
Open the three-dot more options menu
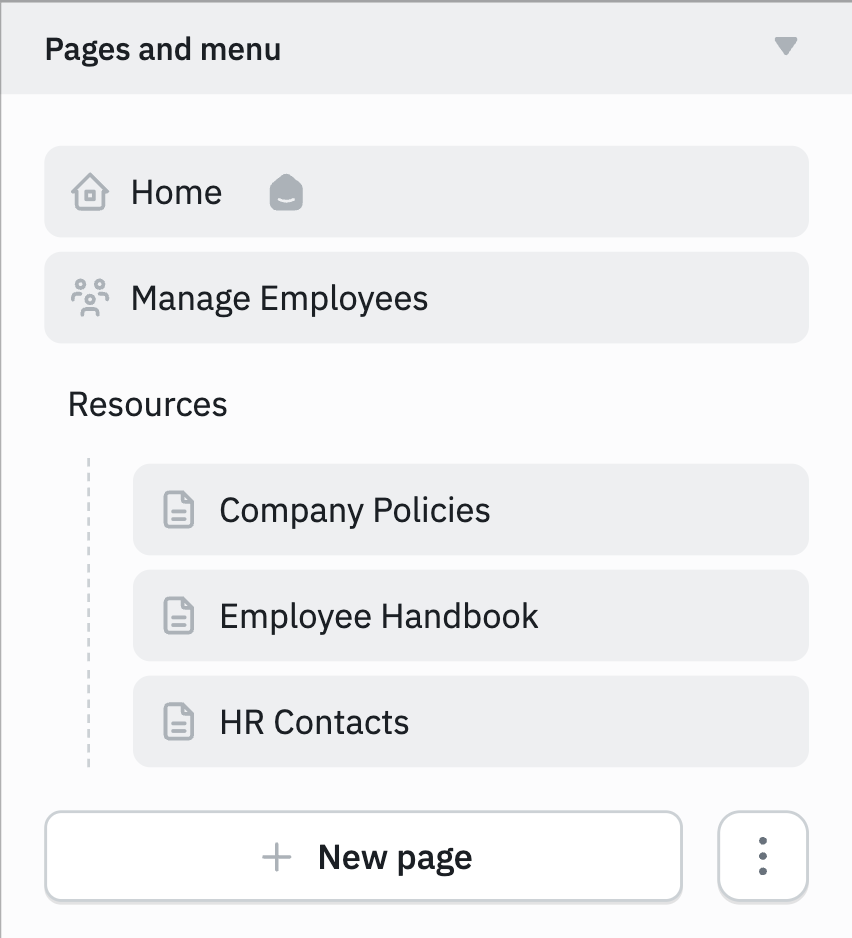pyautogui.click(x=762, y=857)
